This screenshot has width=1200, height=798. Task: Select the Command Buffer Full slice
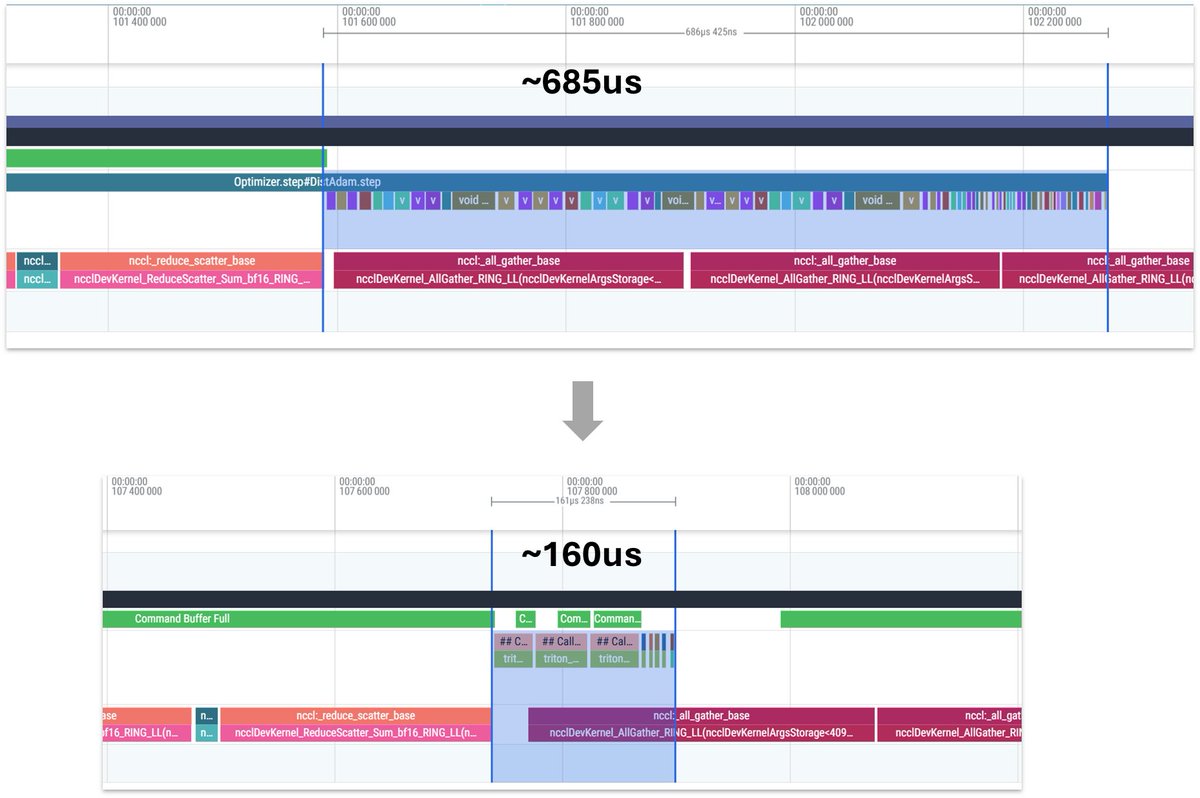[x=298, y=619]
